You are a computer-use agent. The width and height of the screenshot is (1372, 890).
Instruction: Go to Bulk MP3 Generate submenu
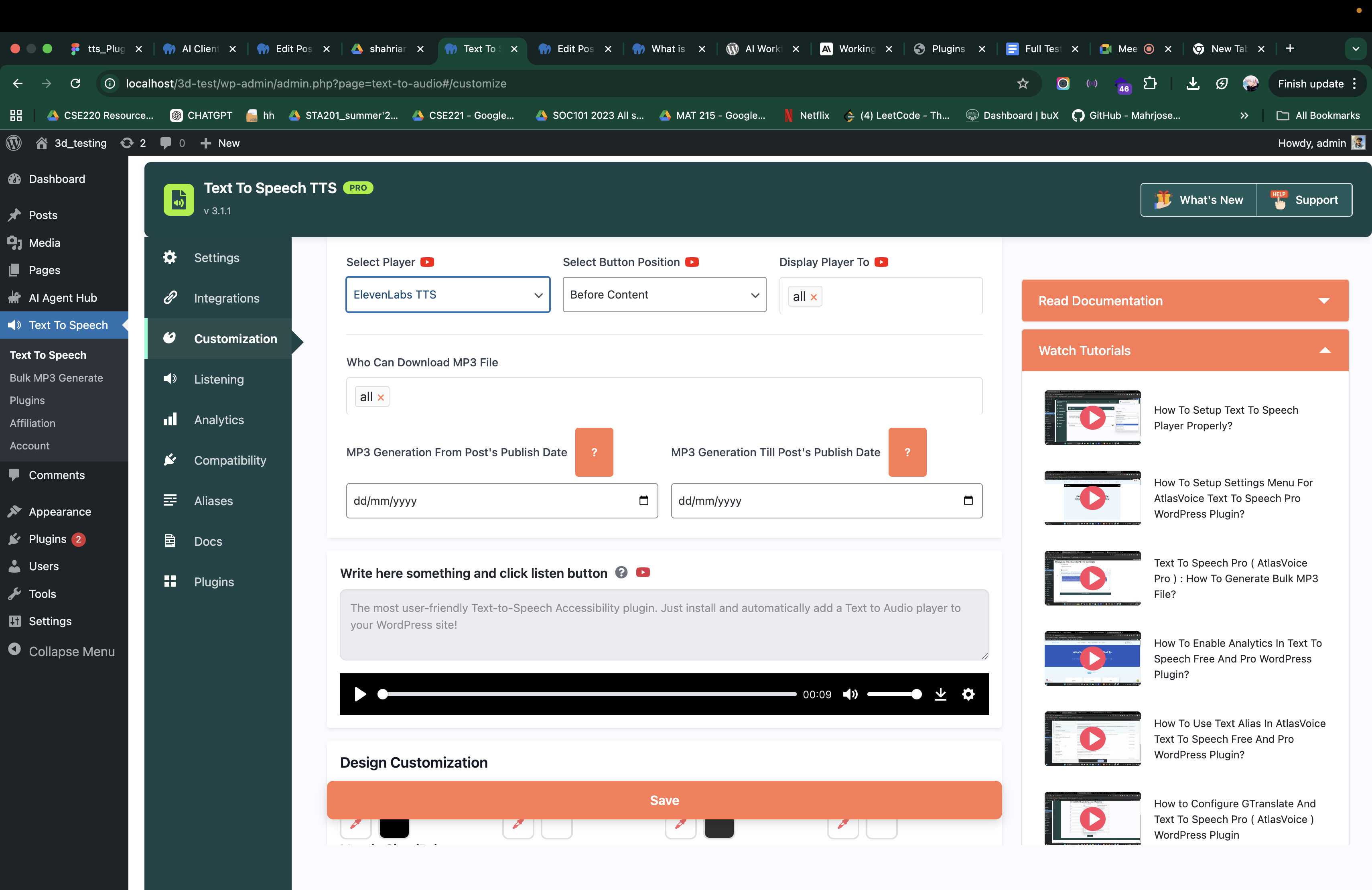(56, 378)
